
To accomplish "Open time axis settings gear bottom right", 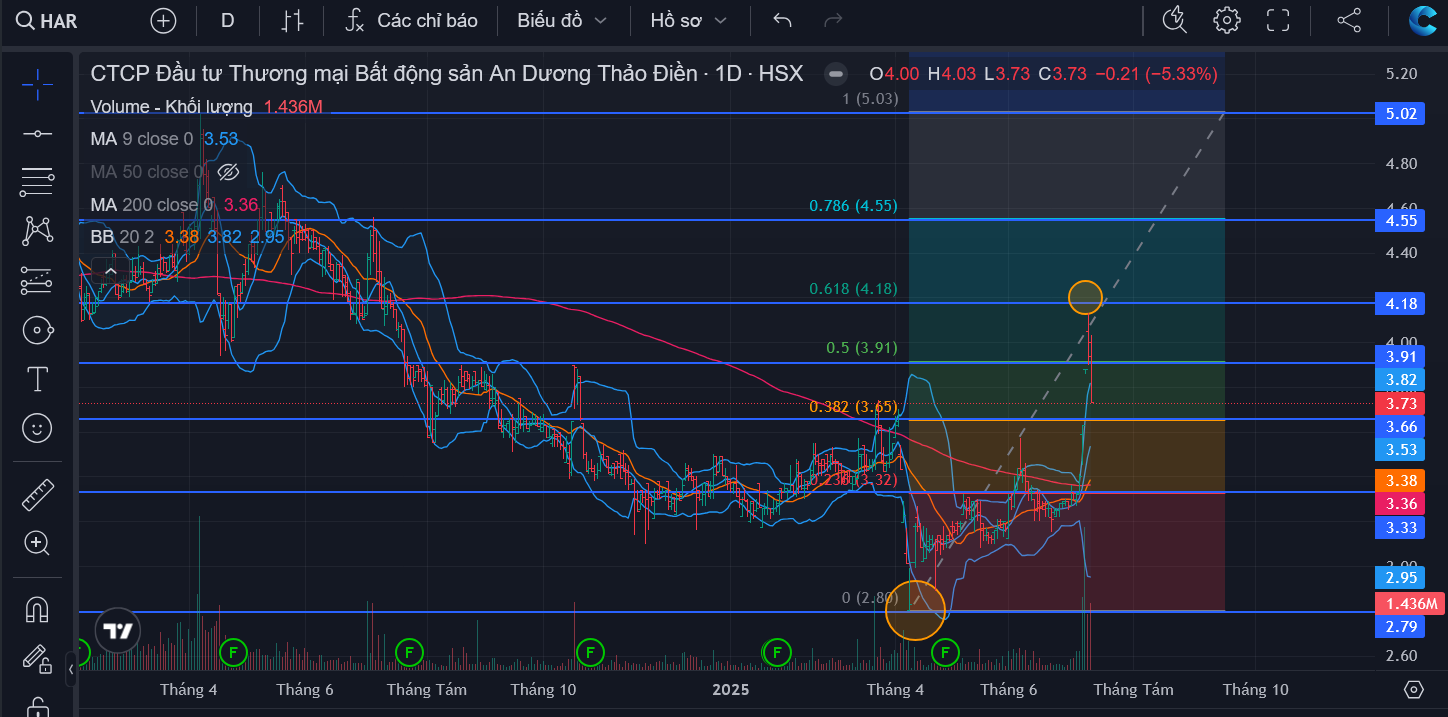I will tap(1413, 689).
